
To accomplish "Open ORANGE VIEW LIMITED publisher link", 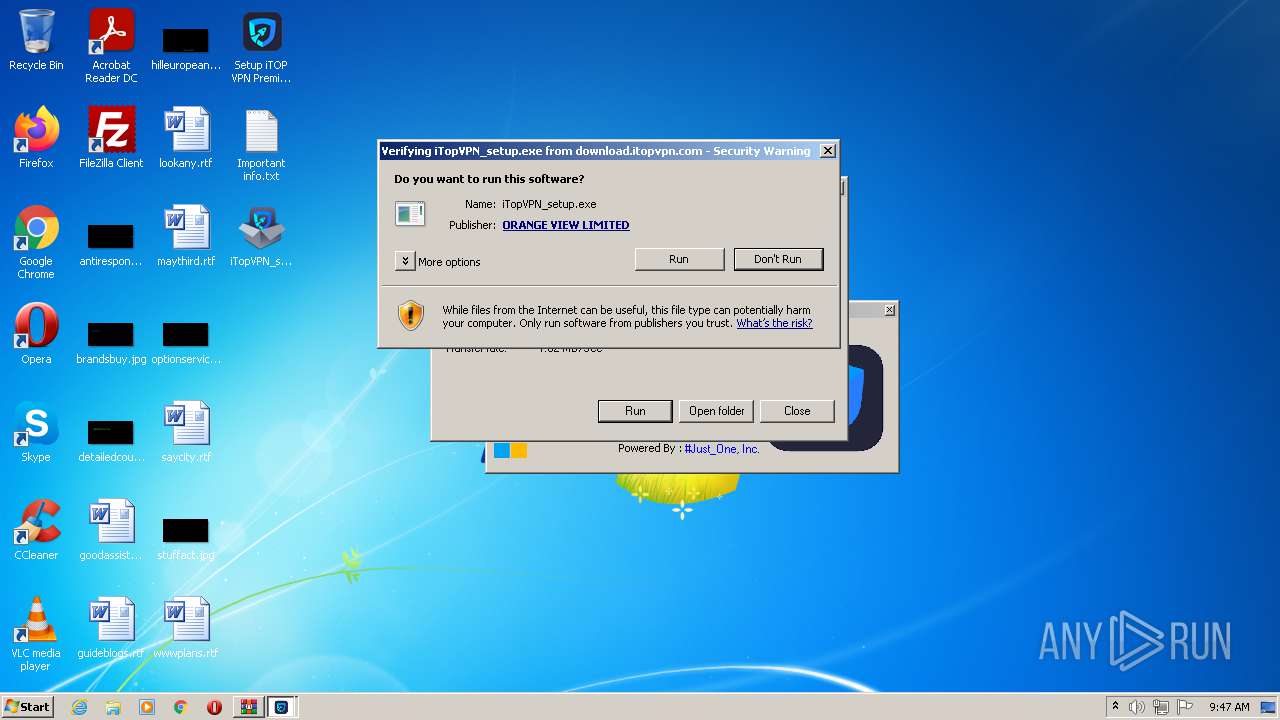I will (566, 225).
